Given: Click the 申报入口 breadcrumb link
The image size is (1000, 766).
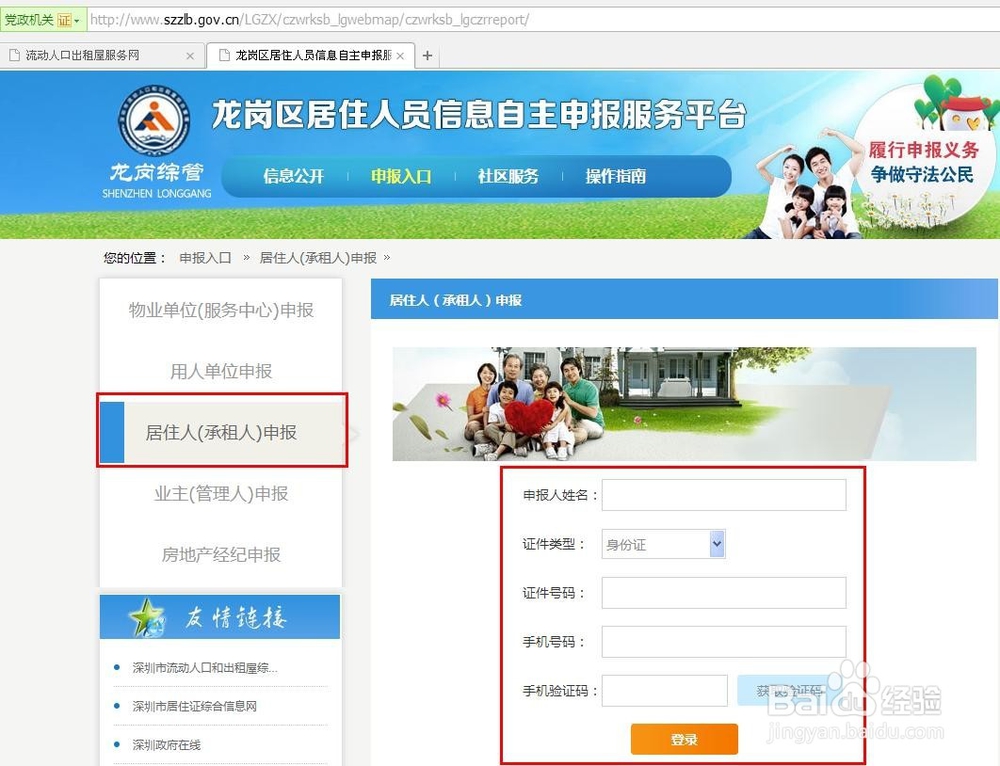Looking at the screenshot, I should (x=205, y=258).
